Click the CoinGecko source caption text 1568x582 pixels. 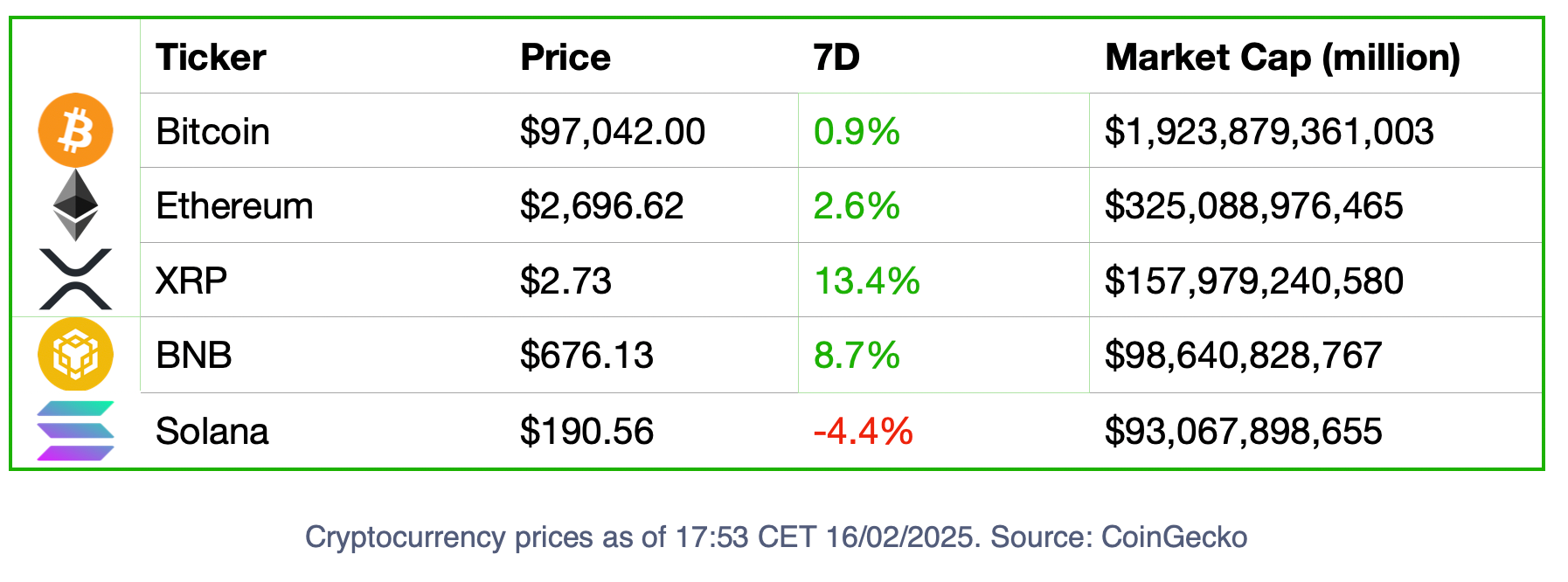(x=776, y=537)
